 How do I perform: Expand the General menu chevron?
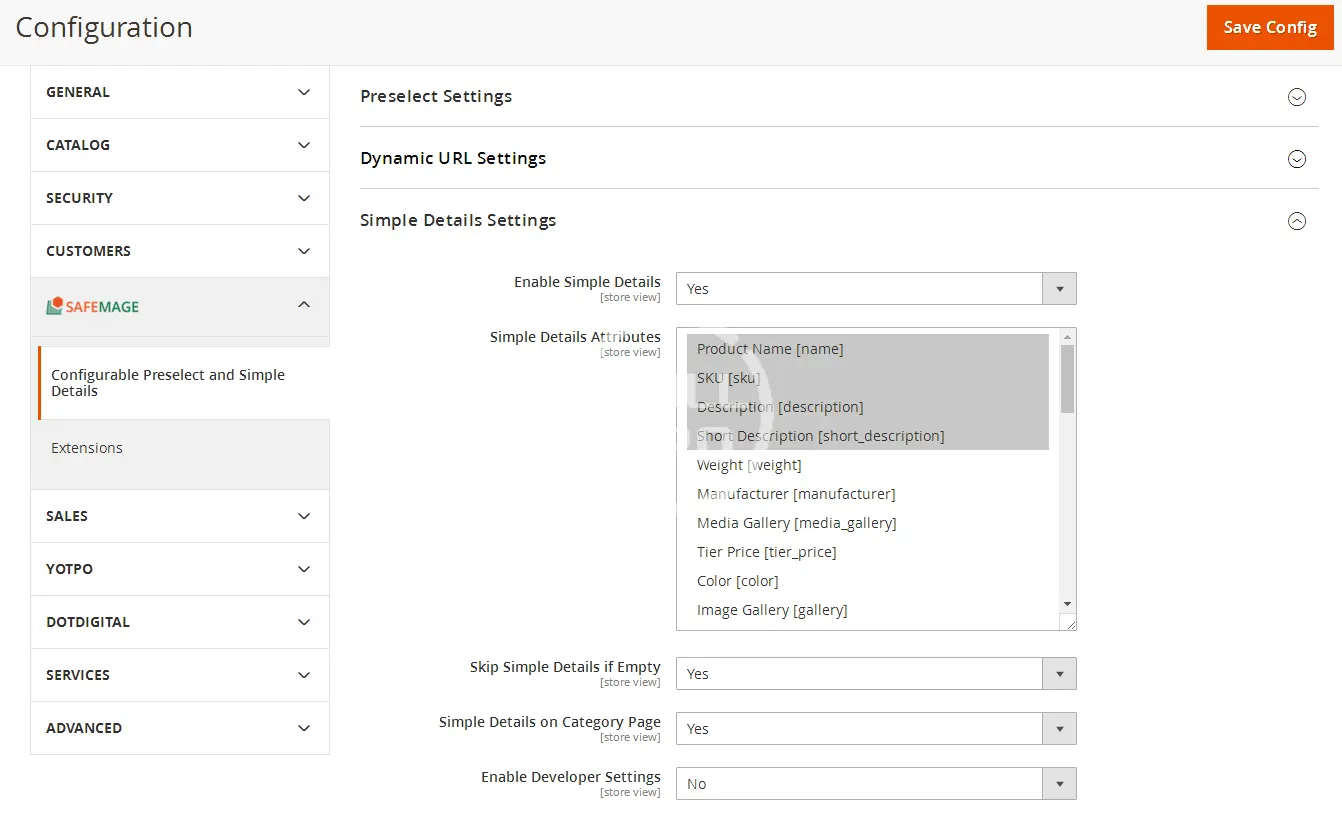pos(304,92)
